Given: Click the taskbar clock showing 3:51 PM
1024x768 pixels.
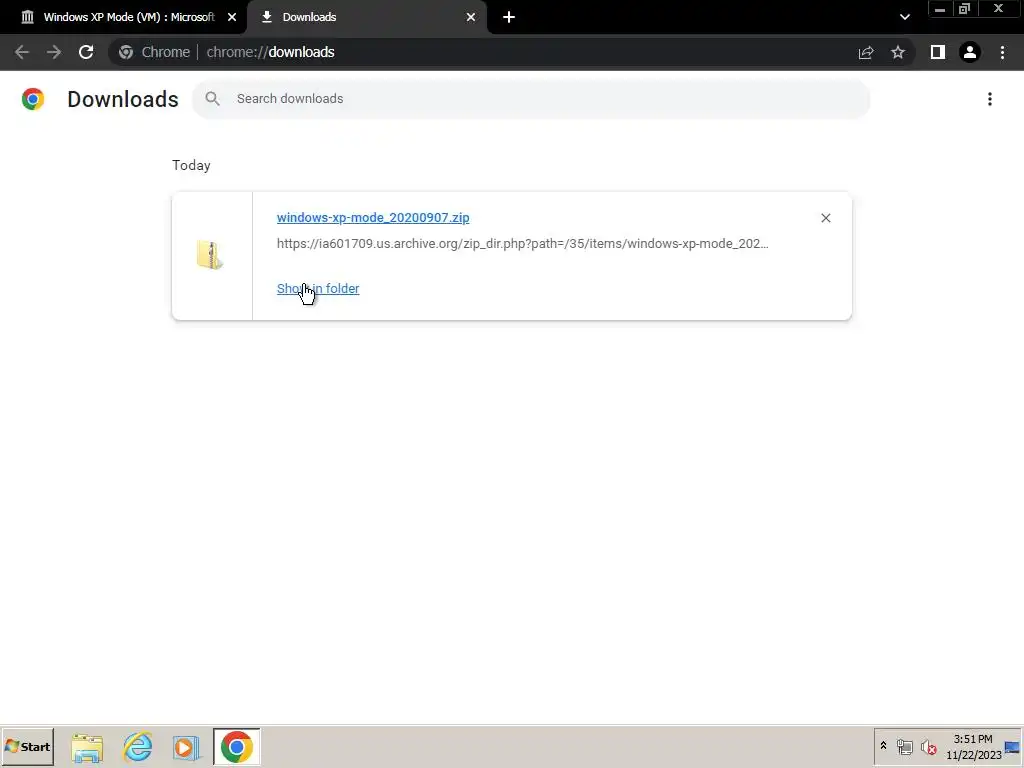Looking at the screenshot, I should pyautogui.click(x=973, y=747).
